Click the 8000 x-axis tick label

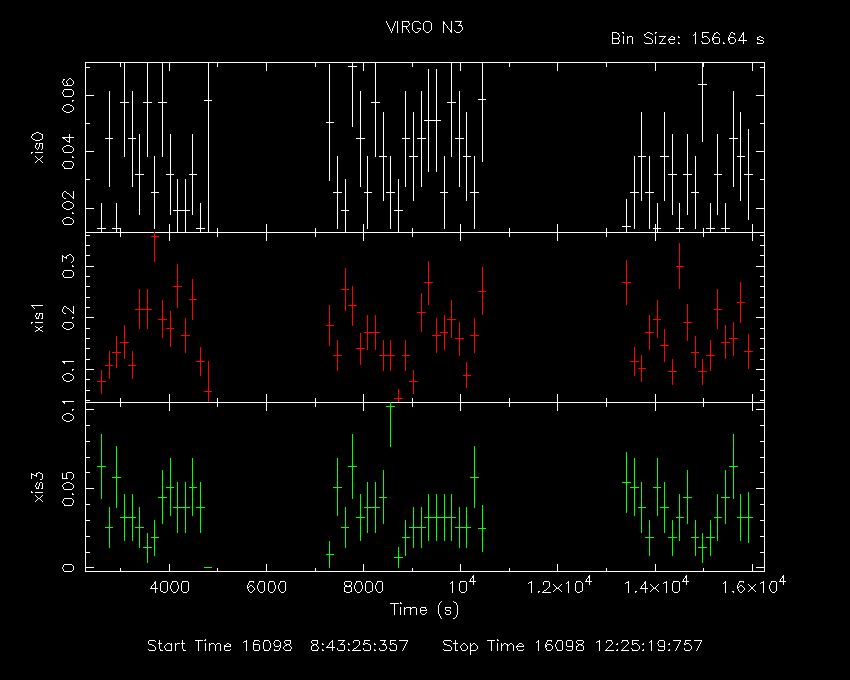click(x=363, y=587)
